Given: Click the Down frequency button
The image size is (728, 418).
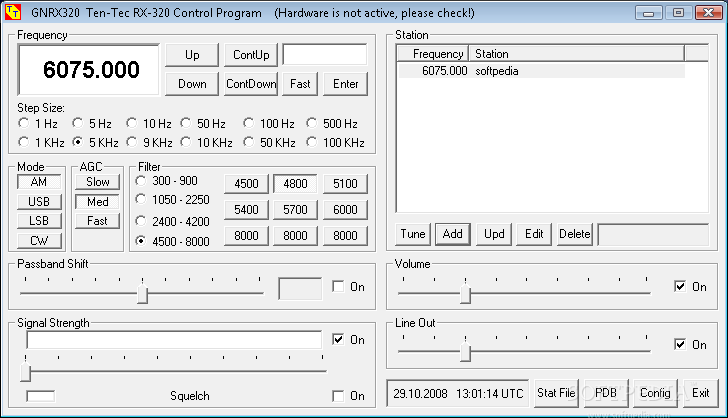Looking at the screenshot, I should click(192, 84).
